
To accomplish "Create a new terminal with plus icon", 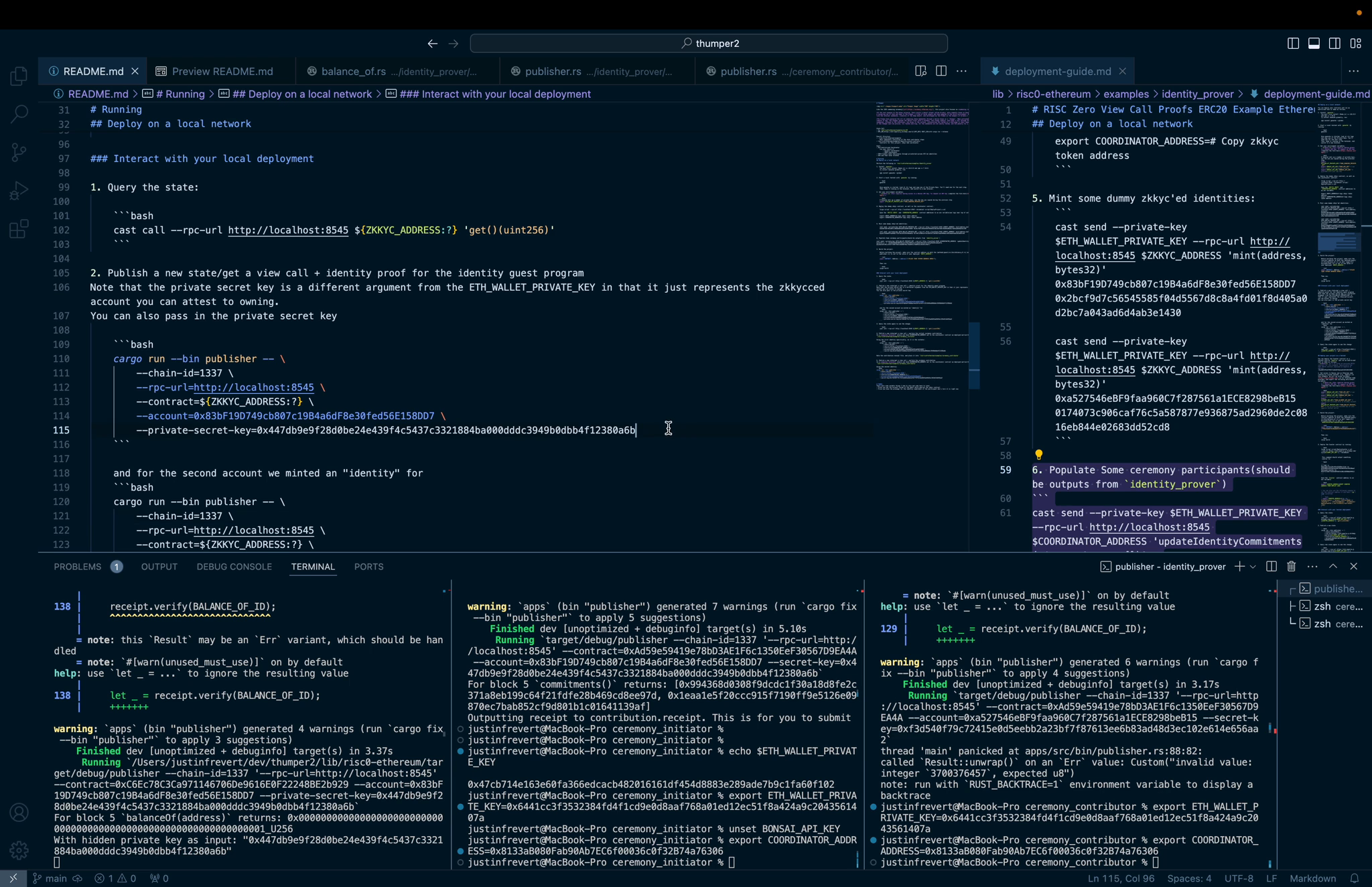I will [1239, 567].
